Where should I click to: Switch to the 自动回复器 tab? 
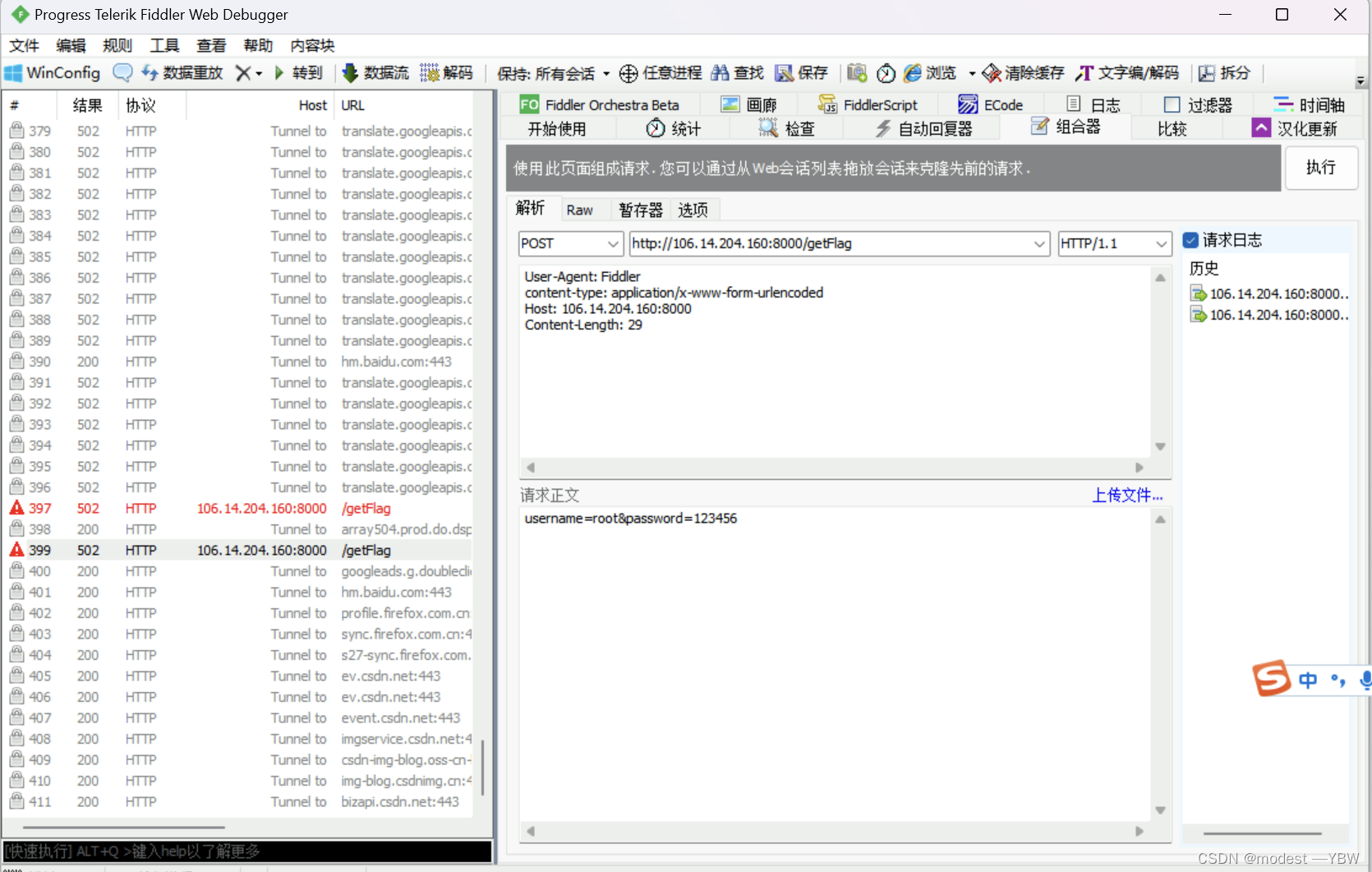(x=923, y=128)
